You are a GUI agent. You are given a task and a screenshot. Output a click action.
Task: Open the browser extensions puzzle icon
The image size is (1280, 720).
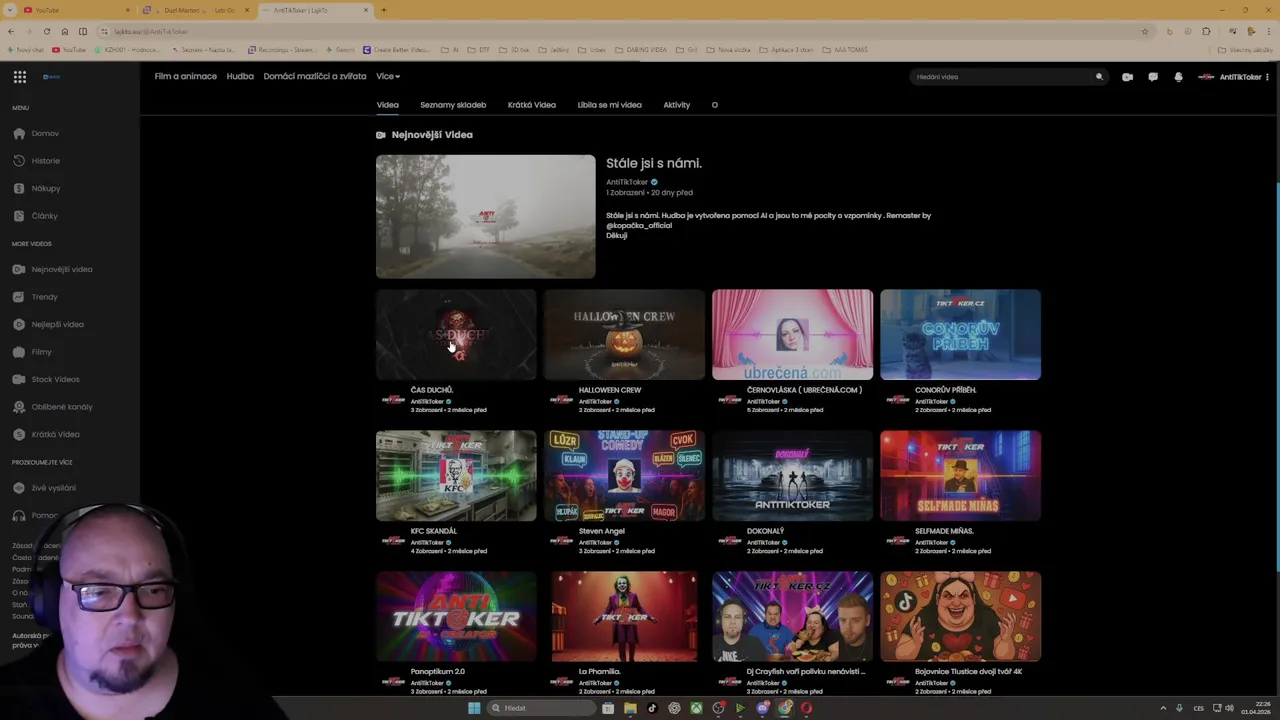point(1206,31)
